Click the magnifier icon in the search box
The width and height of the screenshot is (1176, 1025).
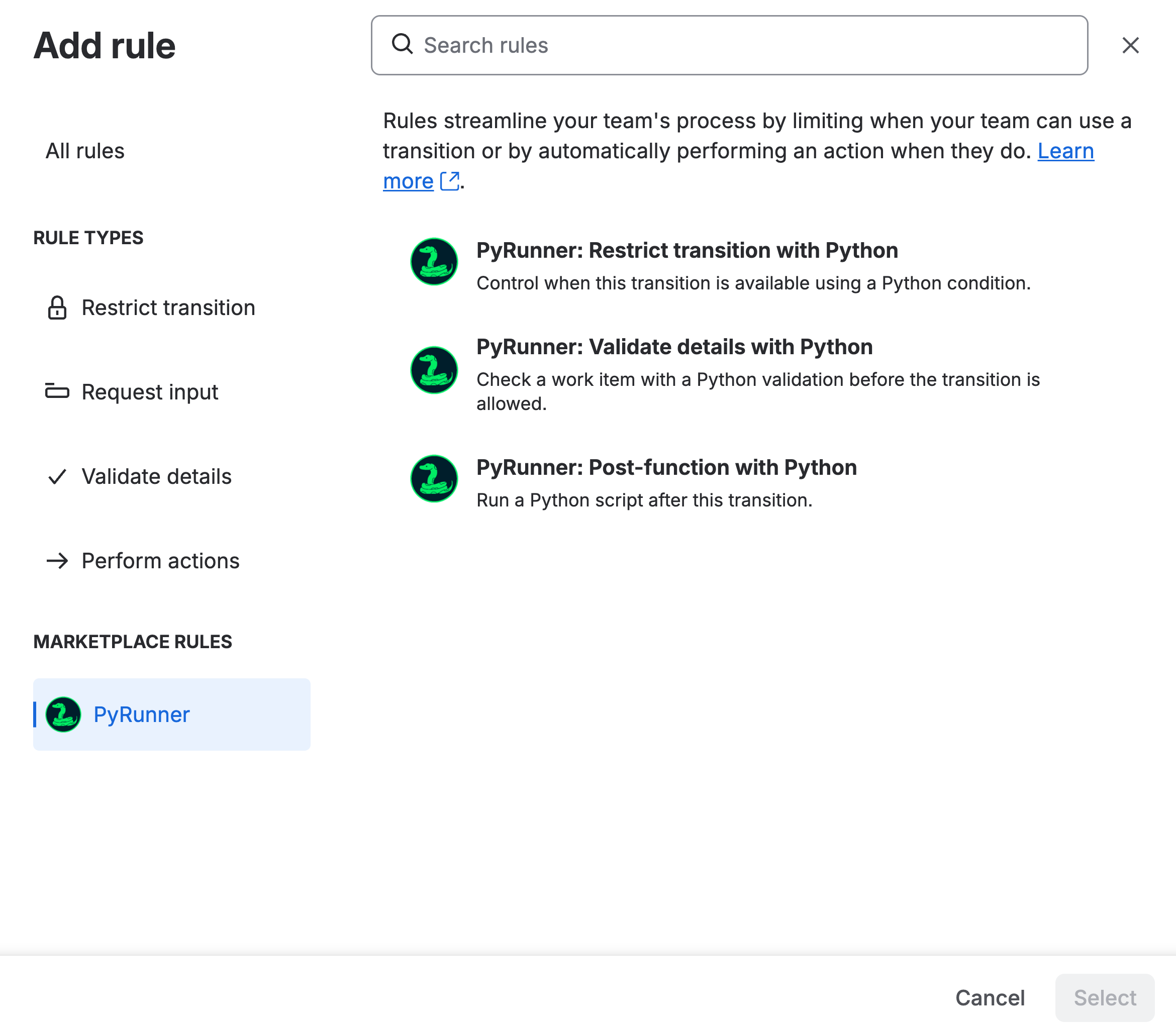tap(402, 44)
